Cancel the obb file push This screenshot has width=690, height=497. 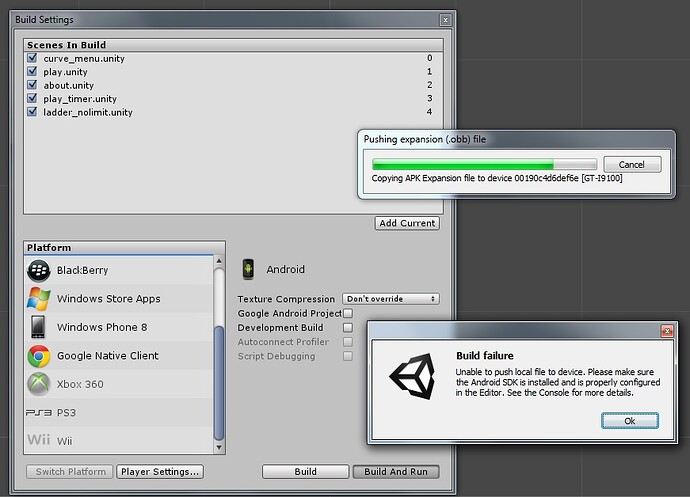tap(631, 165)
